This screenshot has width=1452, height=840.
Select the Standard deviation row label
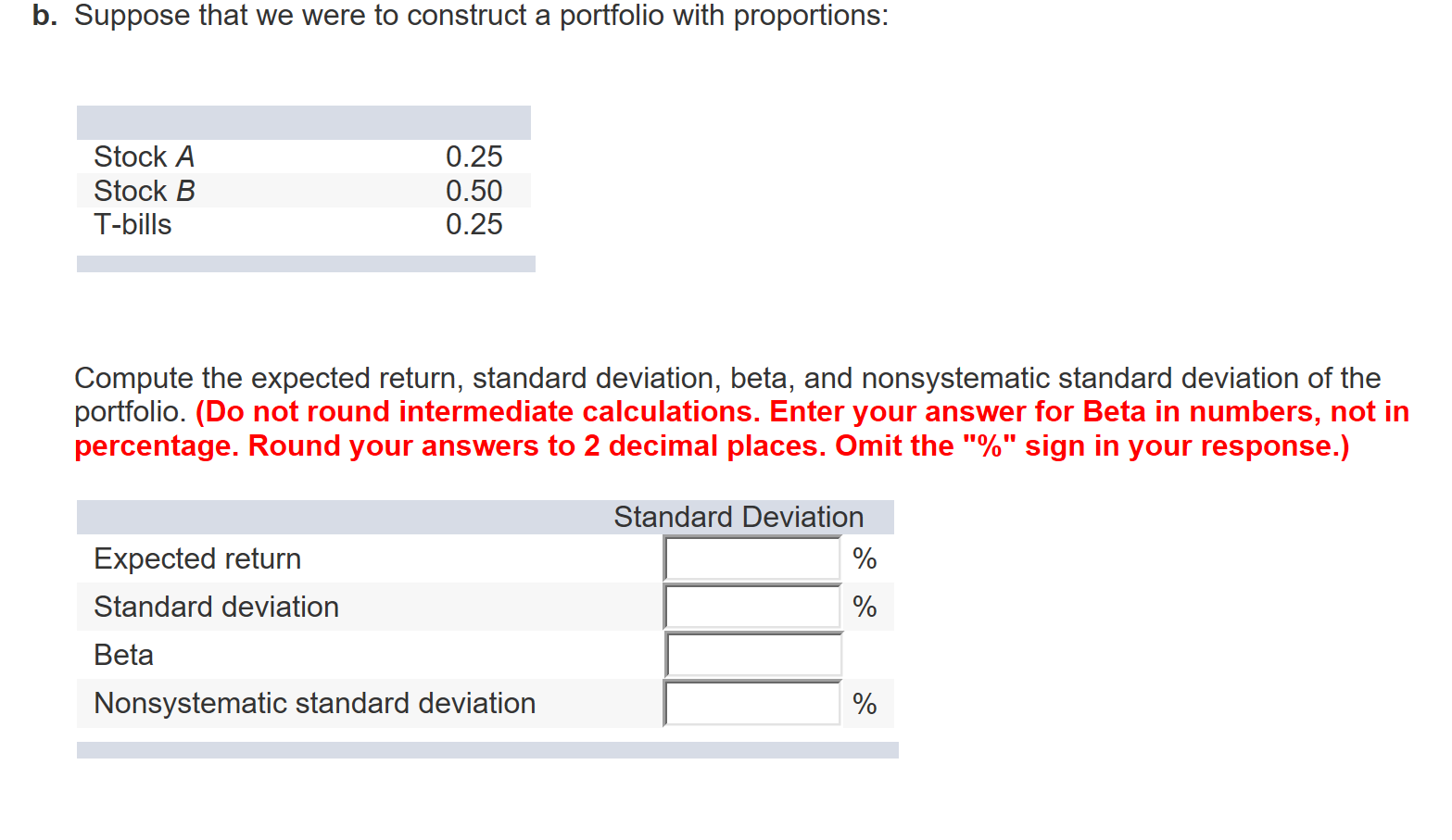click(216, 607)
